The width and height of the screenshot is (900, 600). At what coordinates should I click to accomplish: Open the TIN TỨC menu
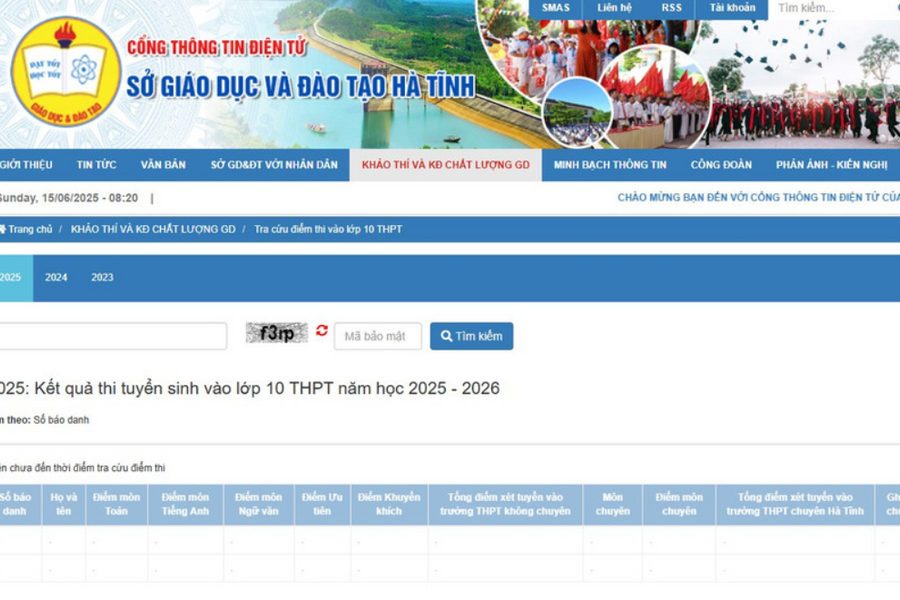click(x=95, y=164)
